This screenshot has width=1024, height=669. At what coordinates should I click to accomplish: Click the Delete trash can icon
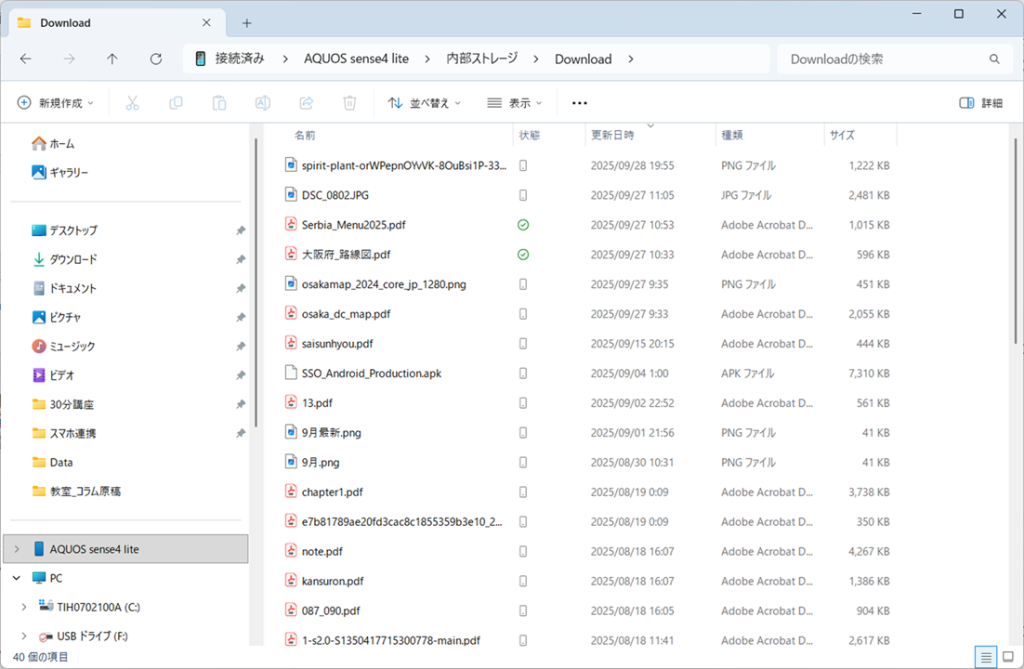click(x=350, y=103)
